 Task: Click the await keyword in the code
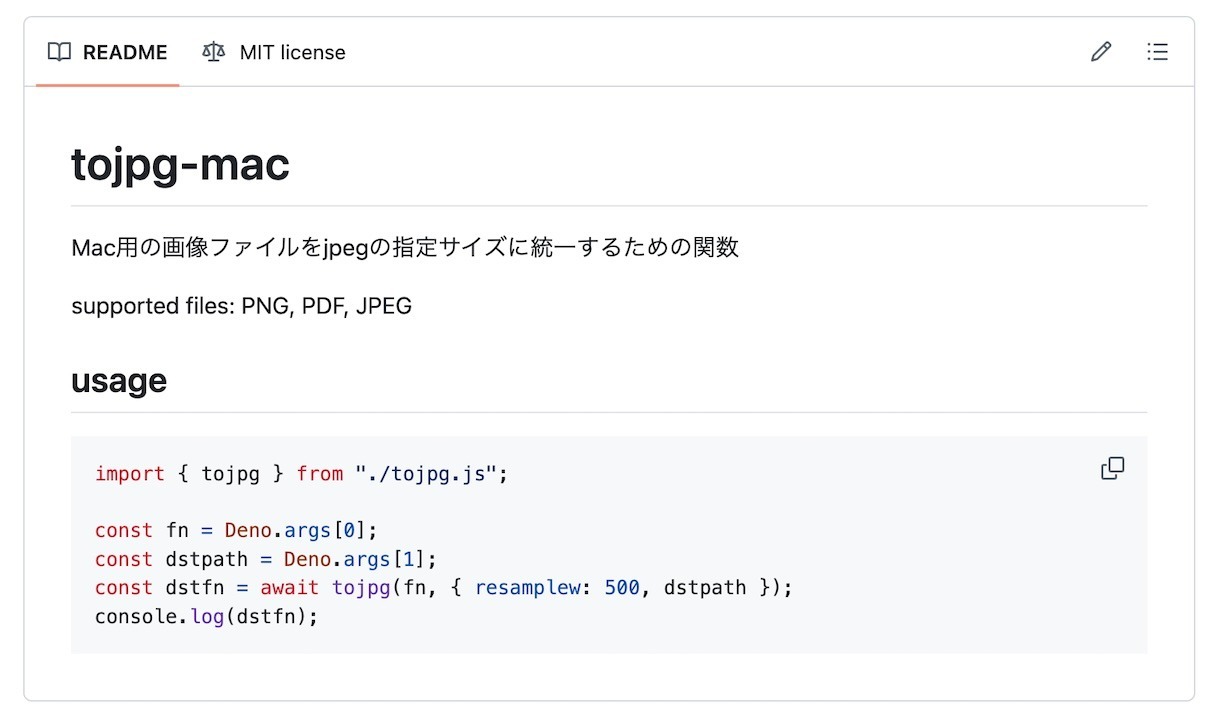pos(289,588)
